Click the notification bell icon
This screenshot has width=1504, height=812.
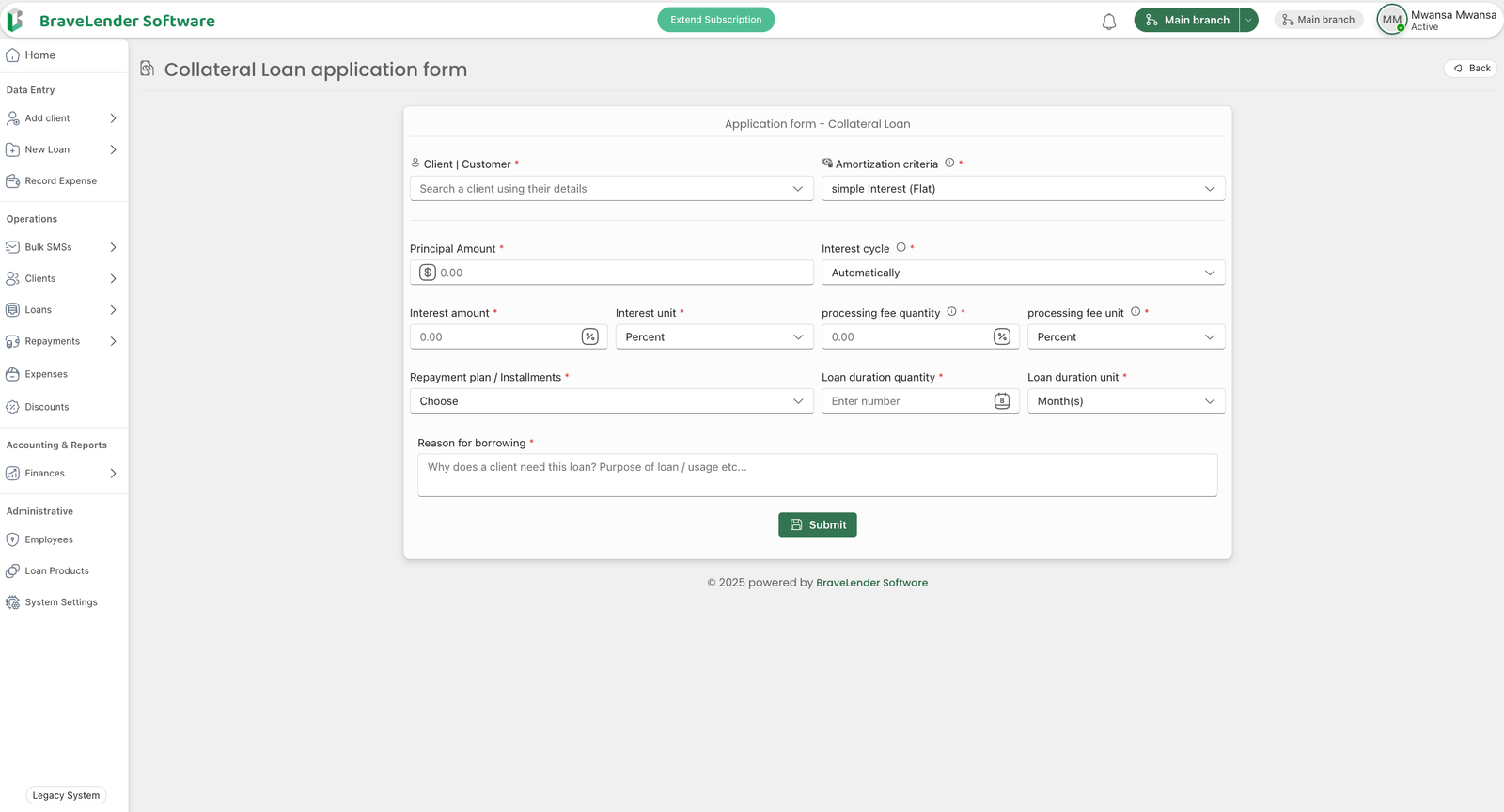(1109, 21)
